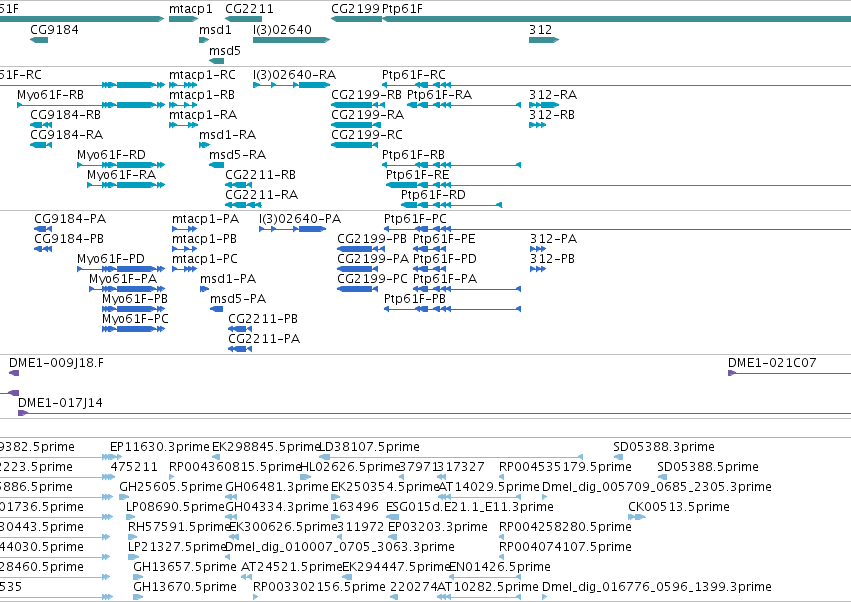Click the LP08690.5prime feature label

pos(175,507)
